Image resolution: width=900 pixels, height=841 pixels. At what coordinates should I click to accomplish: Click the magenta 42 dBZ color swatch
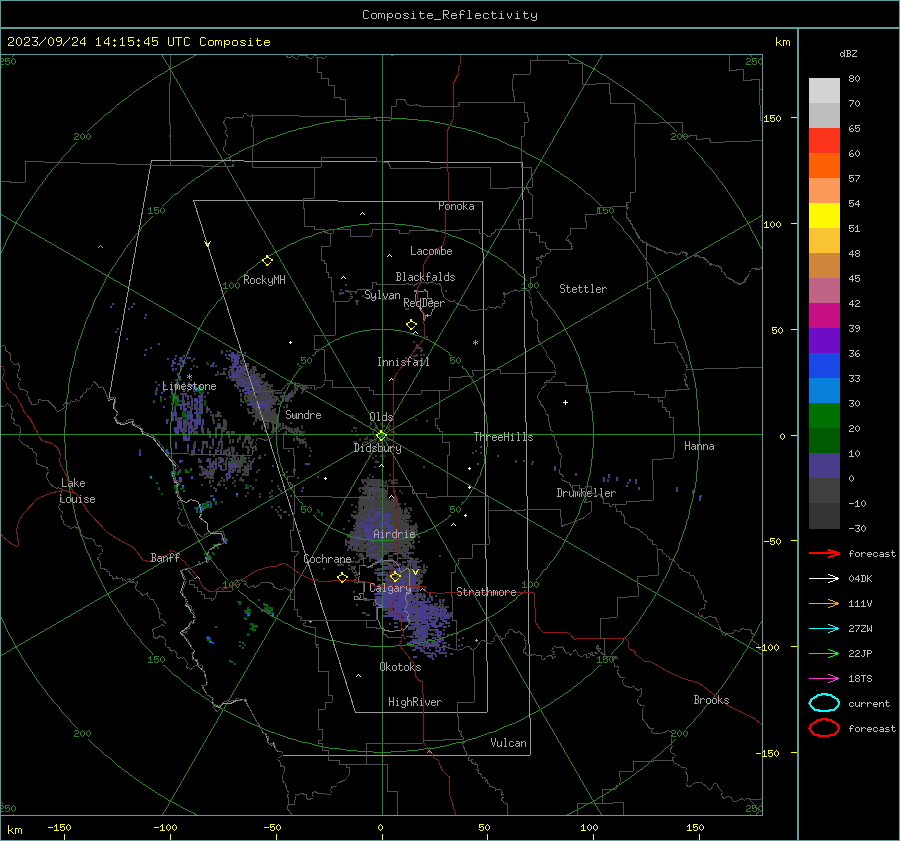point(824,315)
